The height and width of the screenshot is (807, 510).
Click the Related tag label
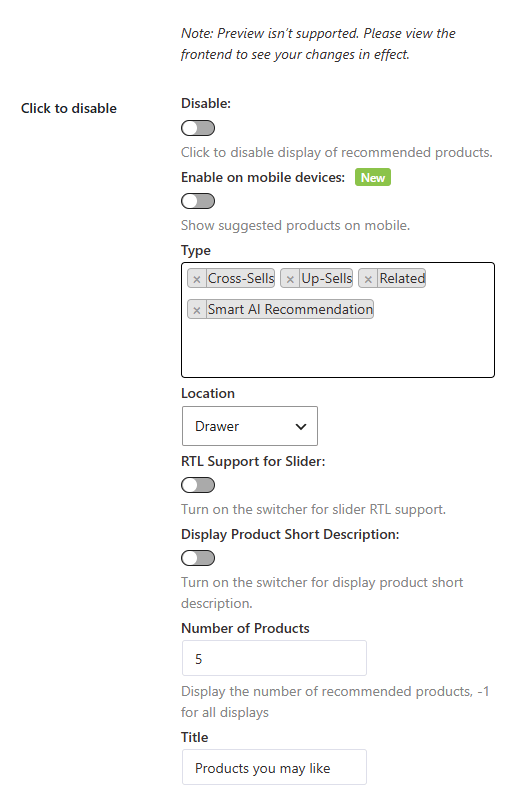point(402,278)
